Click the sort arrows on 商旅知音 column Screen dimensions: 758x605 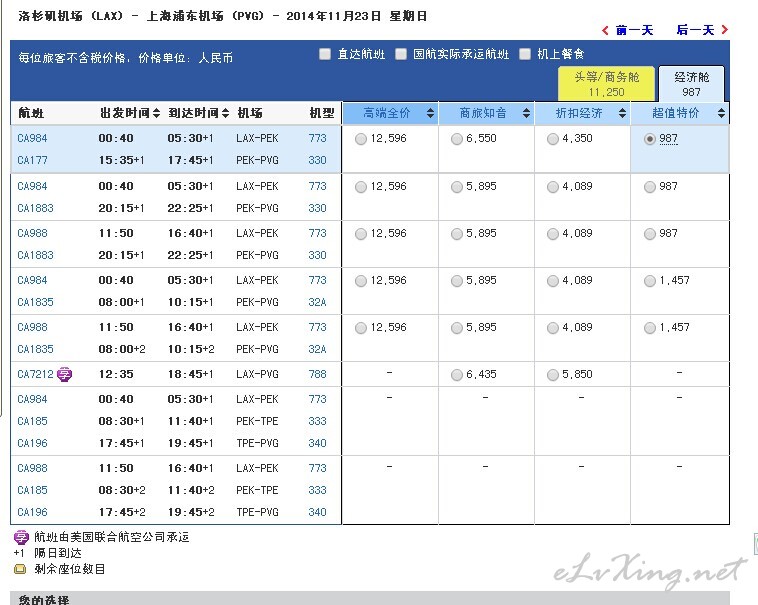coord(526,114)
